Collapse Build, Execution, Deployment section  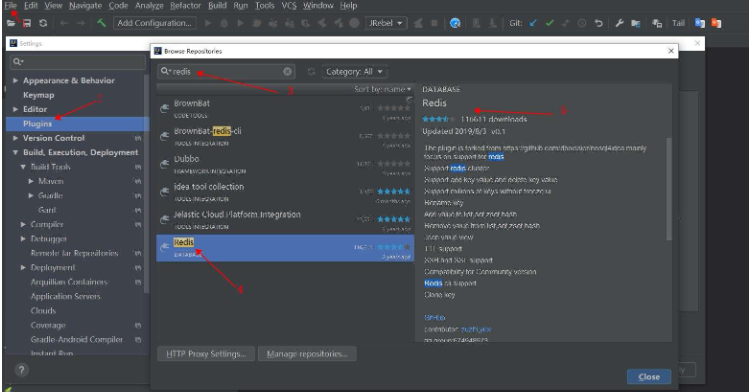click(x=15, y=153)
